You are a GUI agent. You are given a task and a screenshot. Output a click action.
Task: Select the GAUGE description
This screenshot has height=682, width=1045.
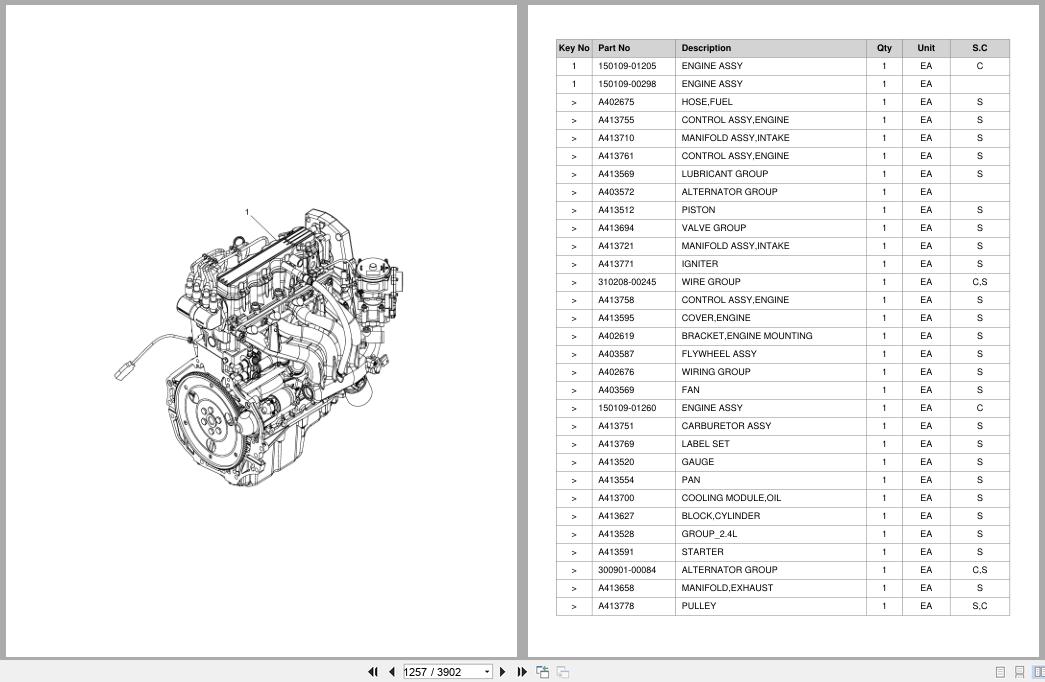697,462
